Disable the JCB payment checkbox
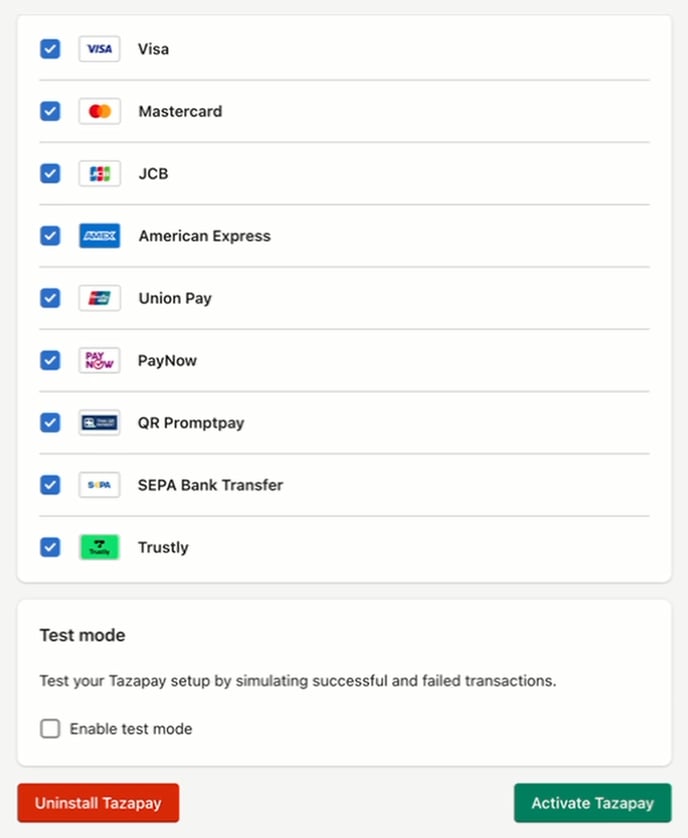Image resolution: width=688 pixels, height=838 pixels. tap(50, 174)
